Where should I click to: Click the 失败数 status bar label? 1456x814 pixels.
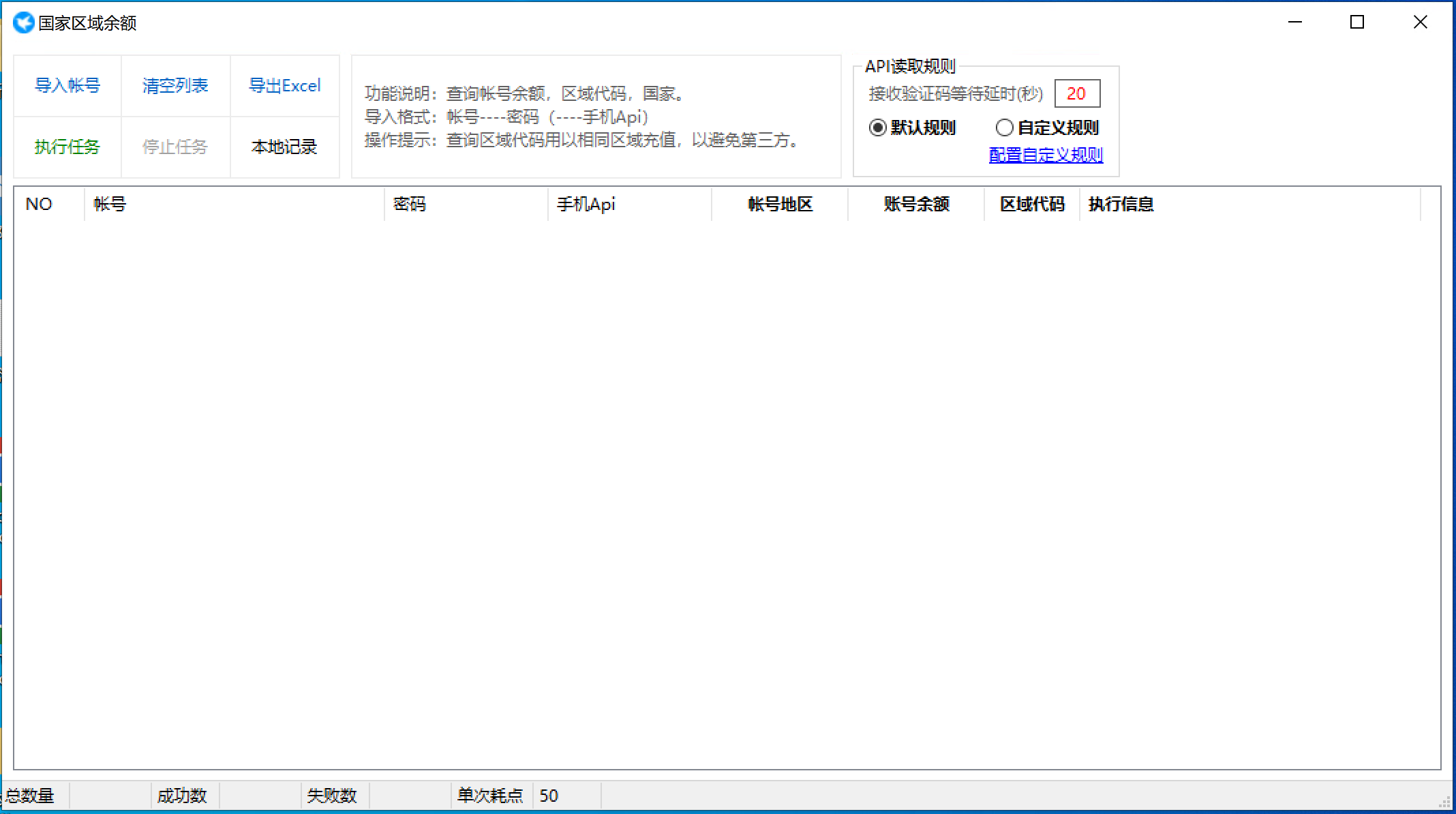pyautogui.click(x=332, y=796)
